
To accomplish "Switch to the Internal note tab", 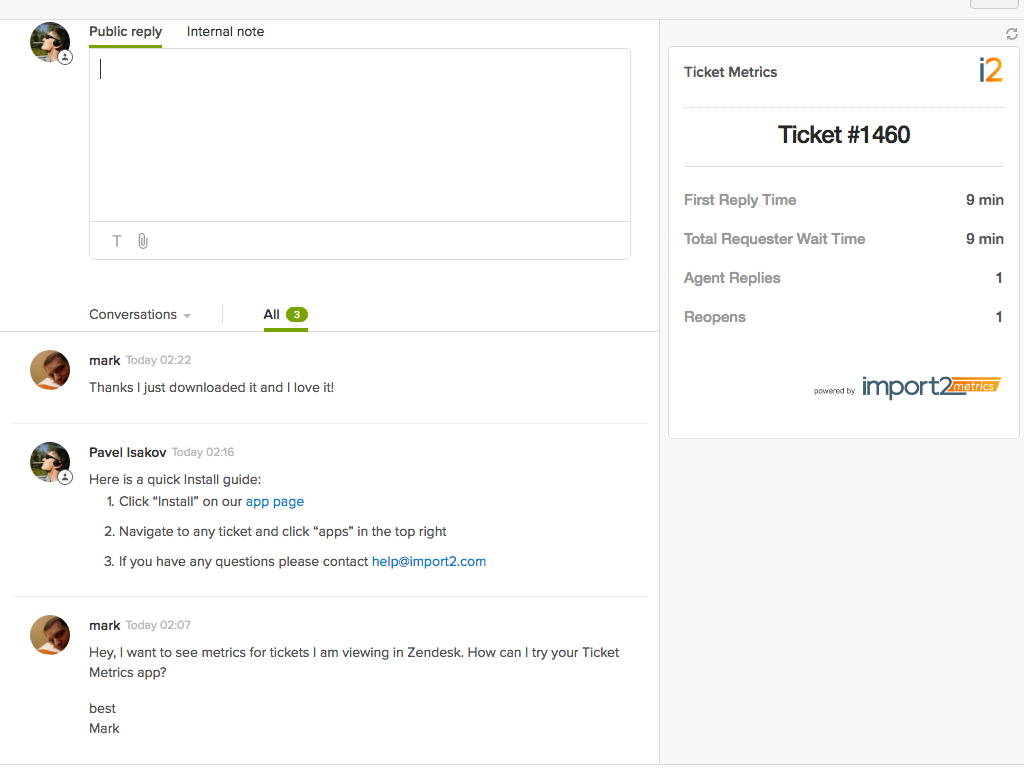I will (225, 32).
